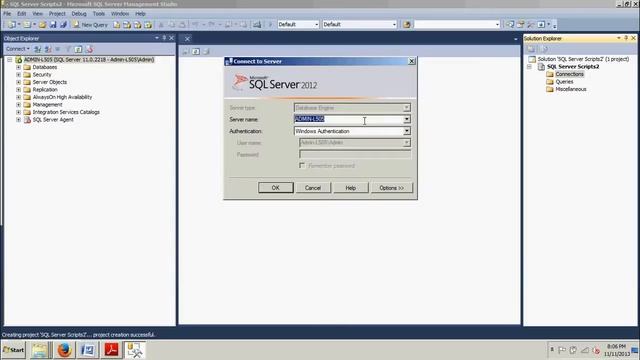The width and height of the screenshot is (640, 360).
Task: Click the SSMS icon in taskbar
Action: [x=135, y=350]
